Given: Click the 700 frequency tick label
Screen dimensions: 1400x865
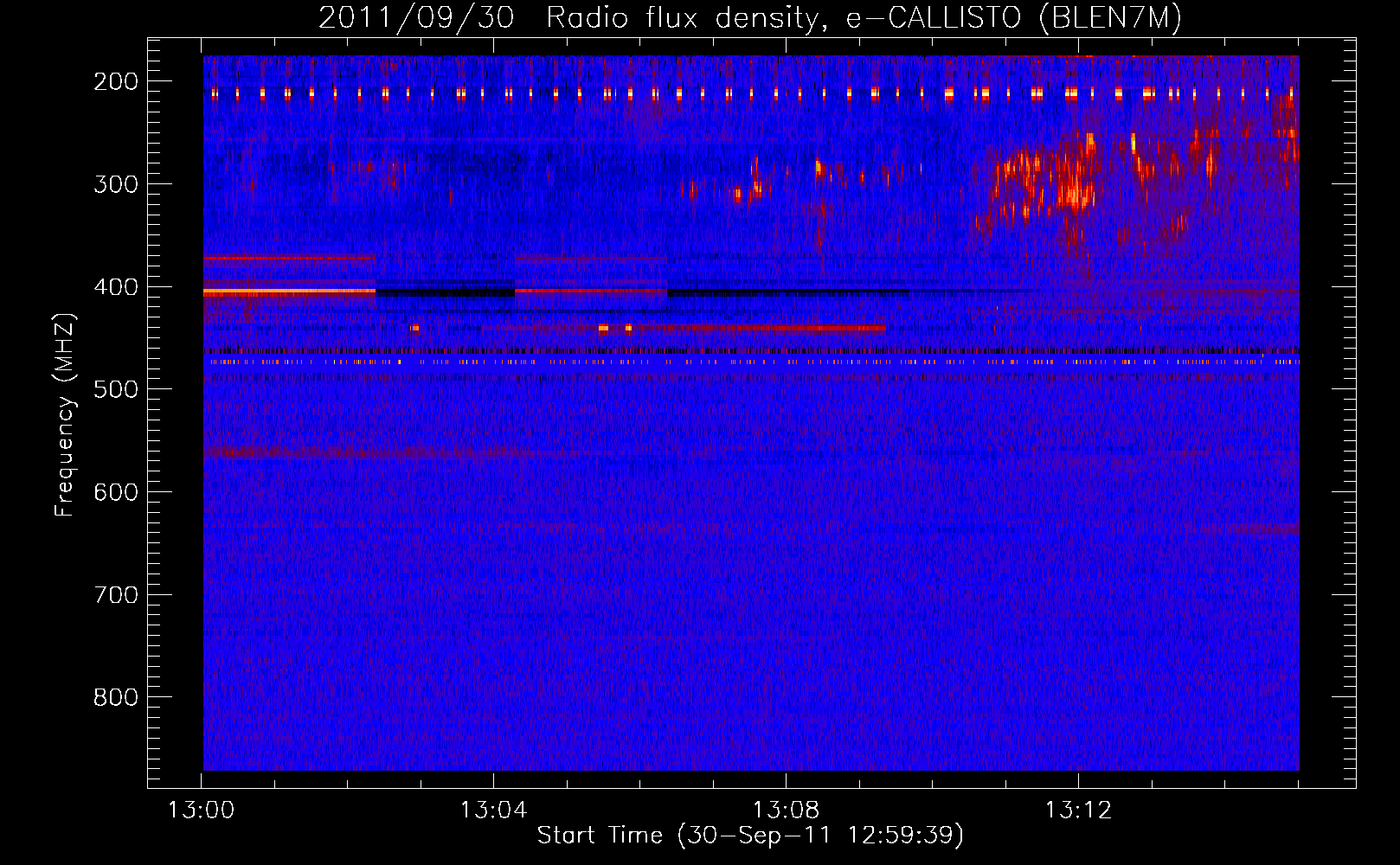Looking at the screenshot, I should [116, 595].
